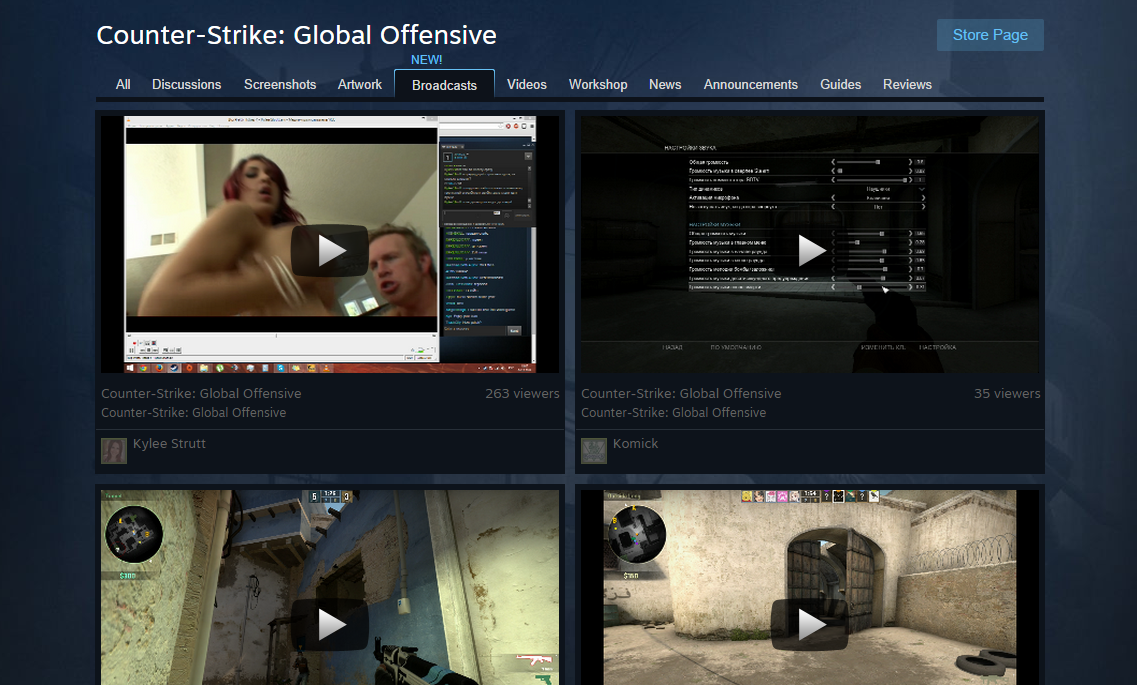The width and height of the screenshot is (1137, 685).
Task: Switch to the Reviews tab
Action: [x=907, y=85]
